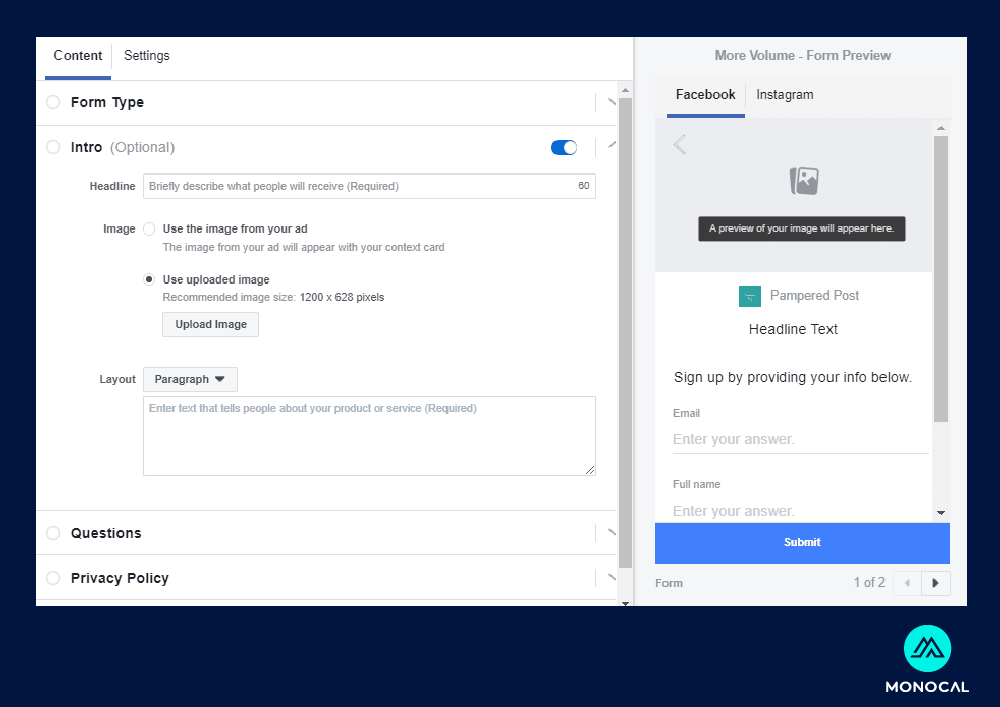Select Use the image from your ad
The image size is (1000, 707).
pos(150,229)
